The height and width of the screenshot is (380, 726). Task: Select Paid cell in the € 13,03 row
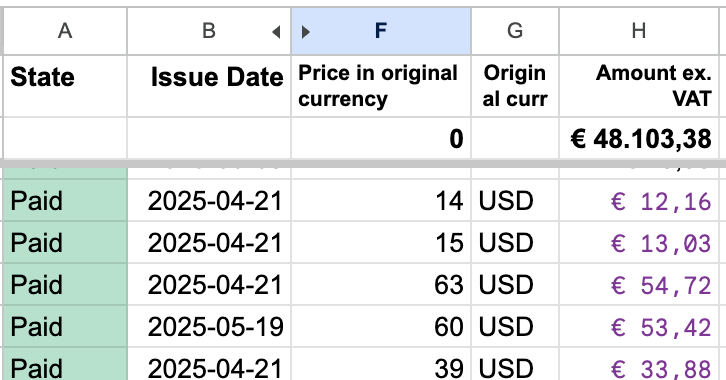pos(65,242)
